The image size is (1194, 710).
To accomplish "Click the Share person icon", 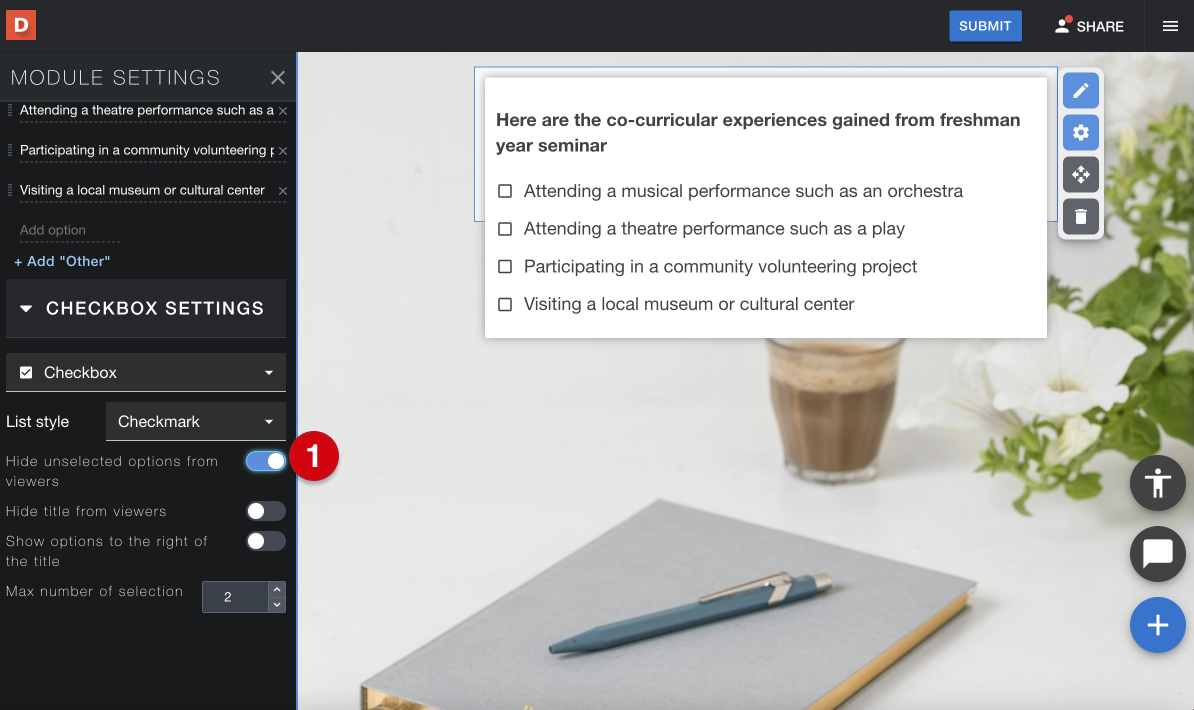I will coord(1062,26).
